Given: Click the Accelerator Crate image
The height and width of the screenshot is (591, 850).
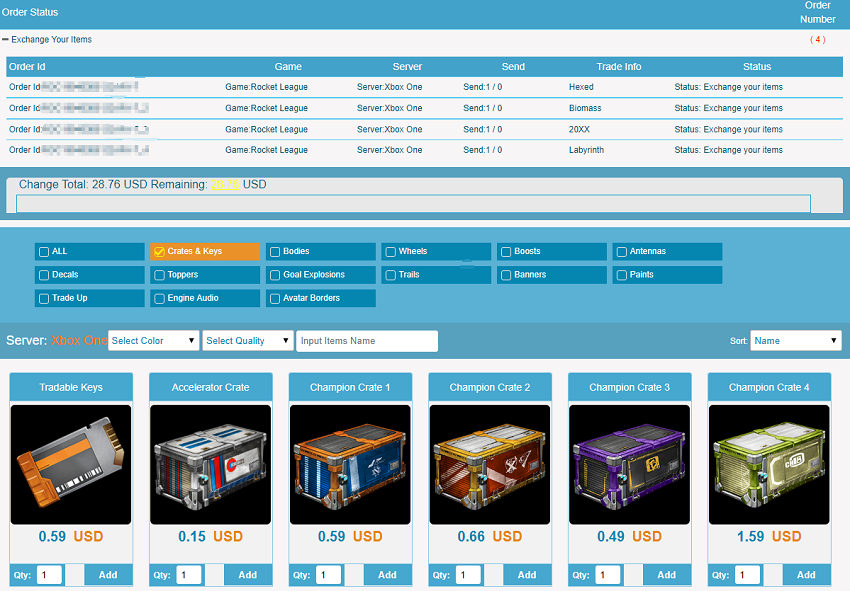Looking at the screenshot, I should (x=210, y=464).
